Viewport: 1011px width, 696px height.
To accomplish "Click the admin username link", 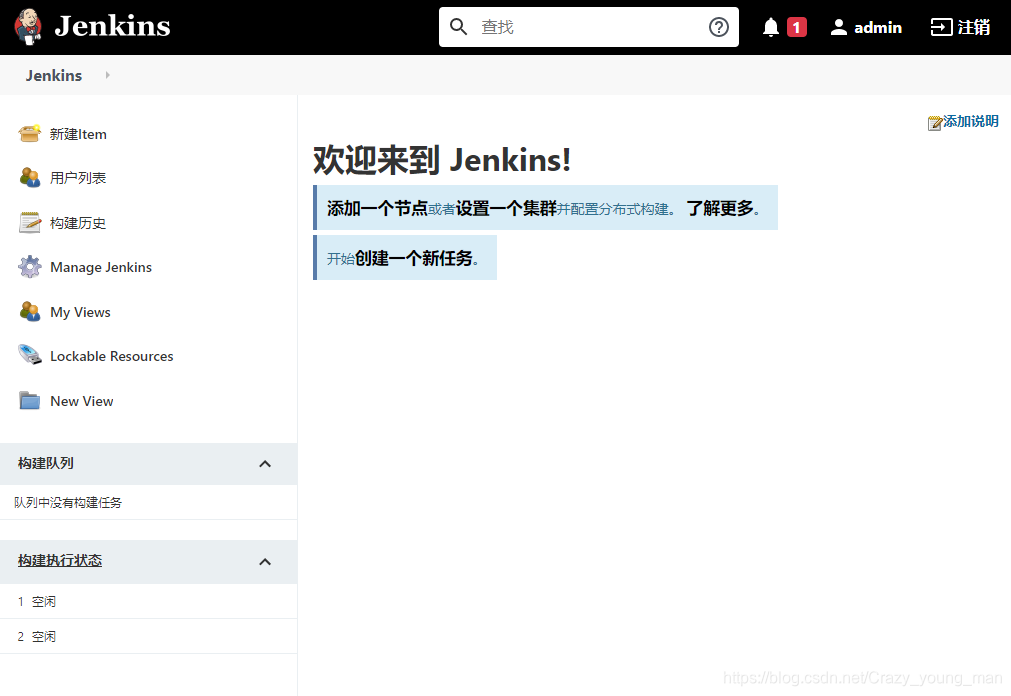I will [878, 27].
